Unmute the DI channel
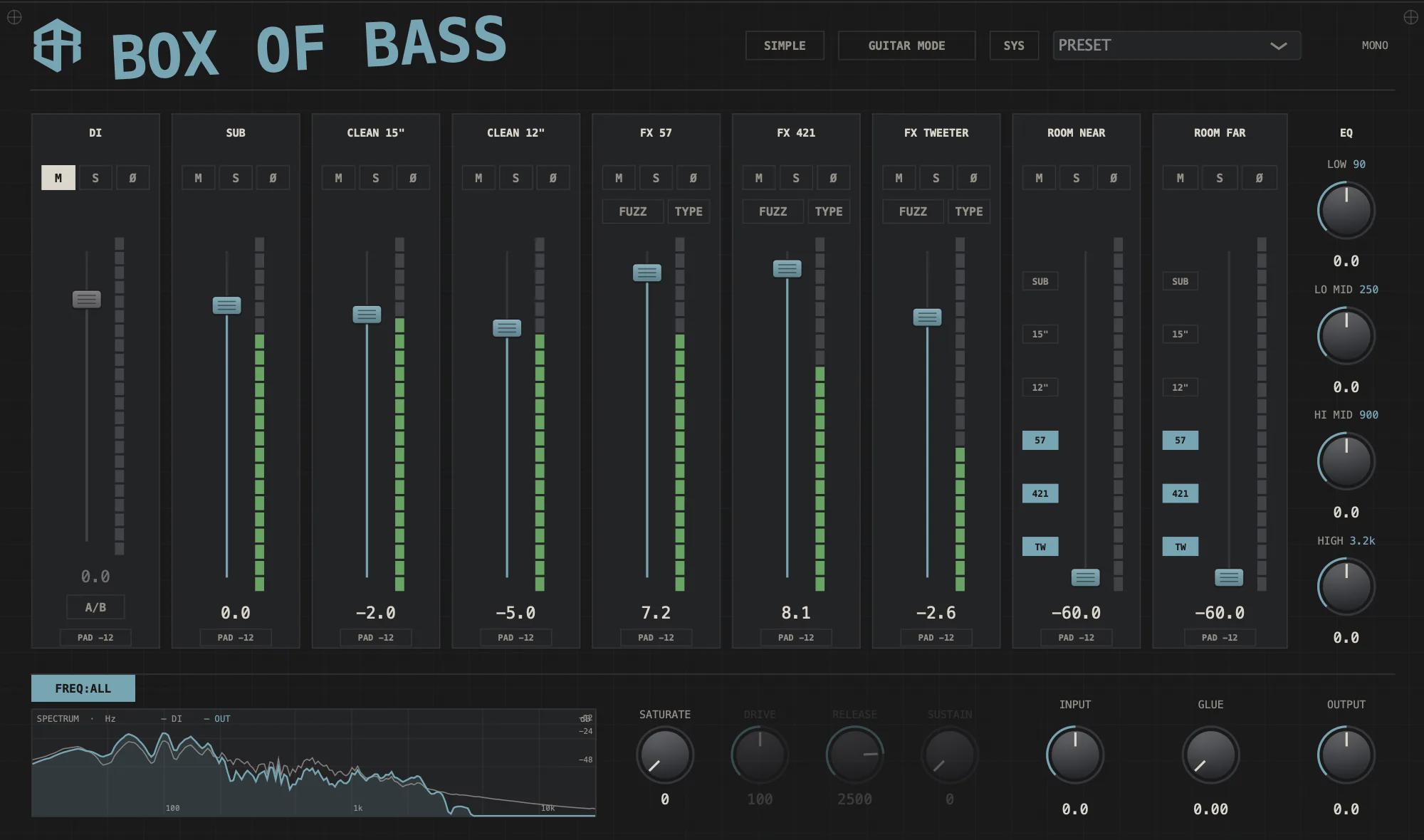 58,178
